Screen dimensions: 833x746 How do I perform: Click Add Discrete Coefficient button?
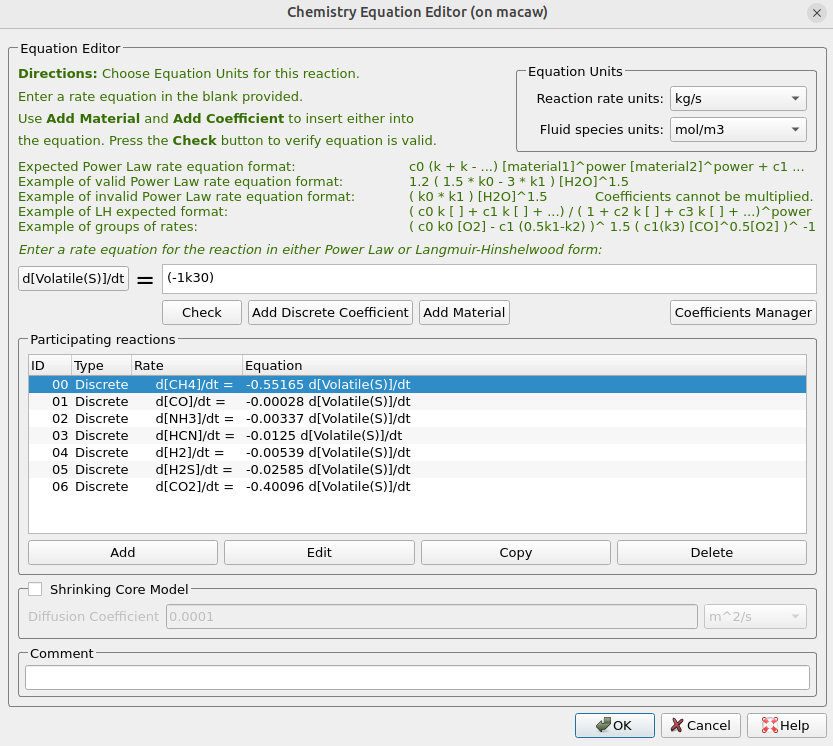tap(330, 312)
